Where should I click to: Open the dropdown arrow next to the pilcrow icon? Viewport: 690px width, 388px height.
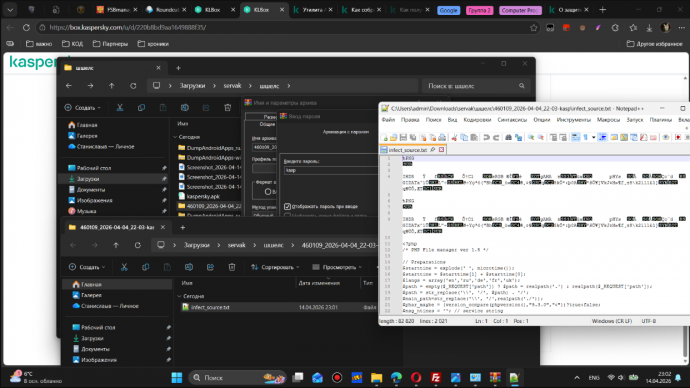(593, 138)
